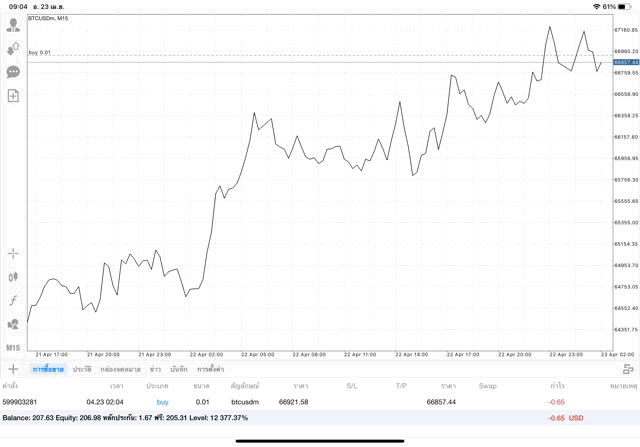Select the ข่าว news tab
The height and width of the screenshot is (447, 640).
click(x=155, y=369)
